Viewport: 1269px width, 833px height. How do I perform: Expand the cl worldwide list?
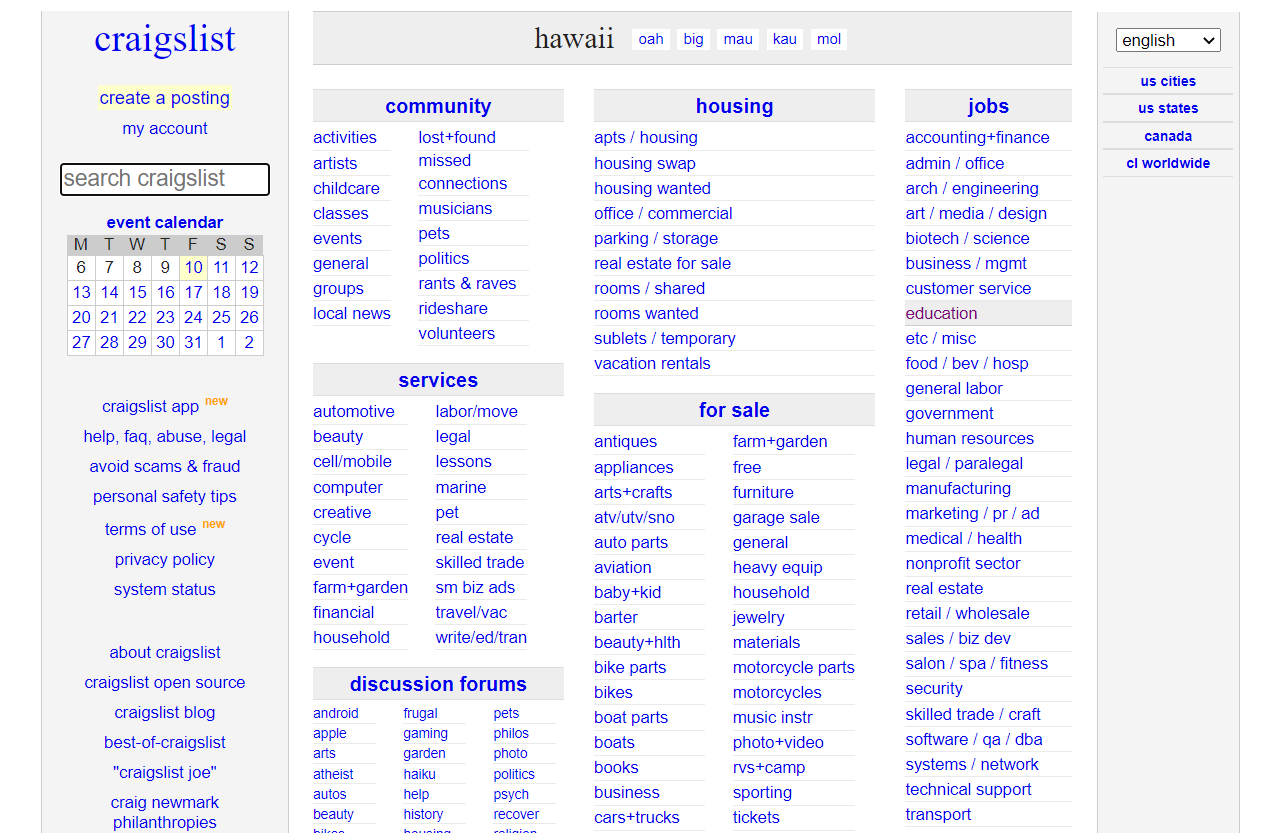tap(1168, 163)
